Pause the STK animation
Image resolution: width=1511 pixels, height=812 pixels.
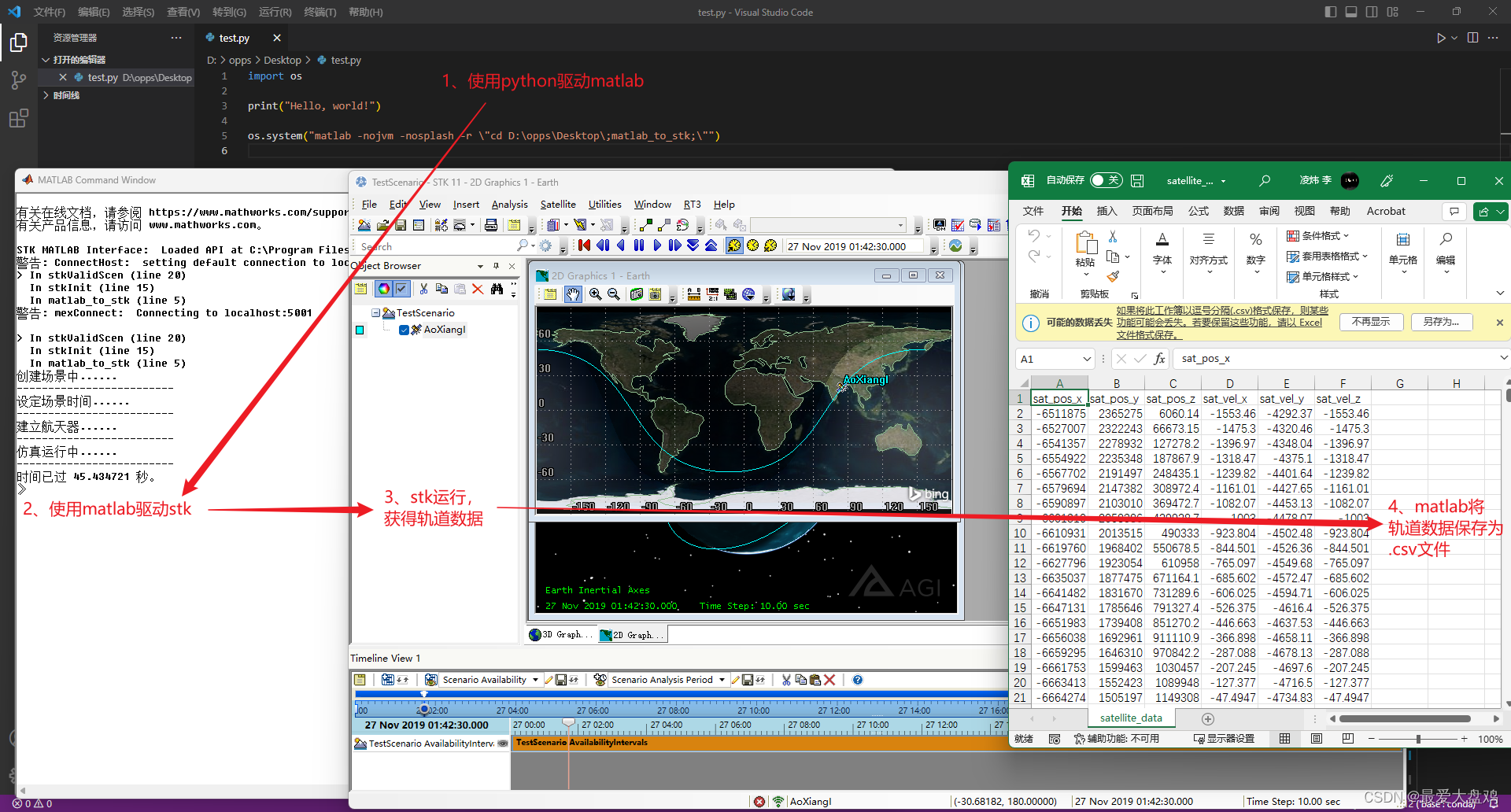click(639, 246)
